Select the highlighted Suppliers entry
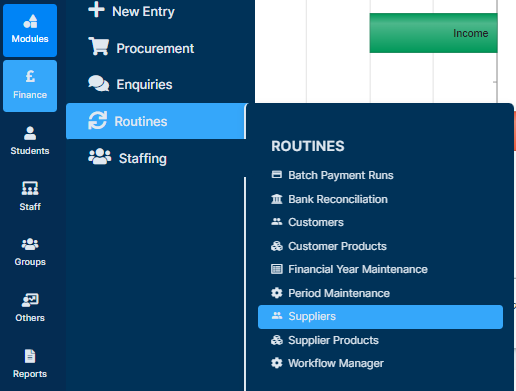This screenshot has width=516, height=391. click(x=380, y=317)
